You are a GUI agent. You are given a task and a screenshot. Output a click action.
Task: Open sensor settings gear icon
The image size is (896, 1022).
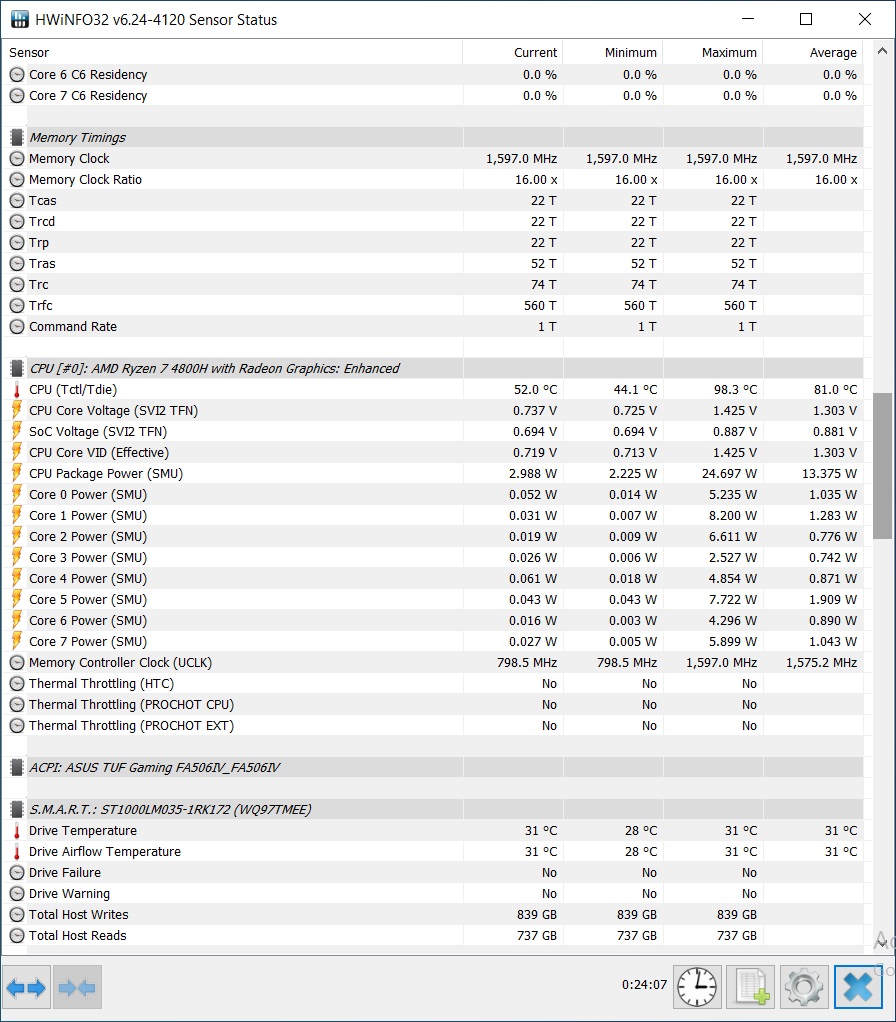point(804,987)
